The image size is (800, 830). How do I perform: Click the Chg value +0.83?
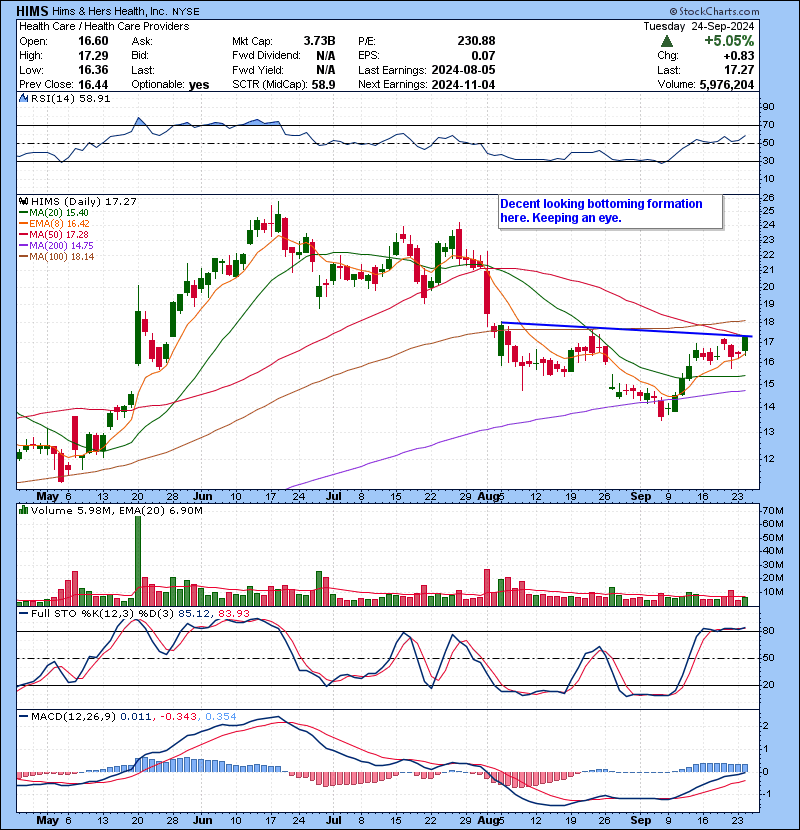pyautogui.click(x=739, y=56)
